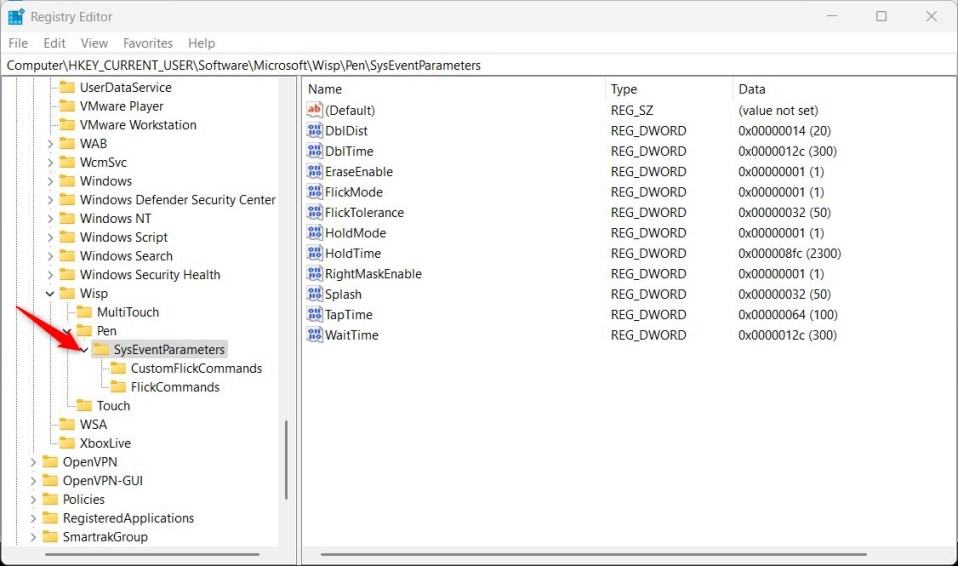
Task: Expand the OpenVPN key
Action: (33, 462)
